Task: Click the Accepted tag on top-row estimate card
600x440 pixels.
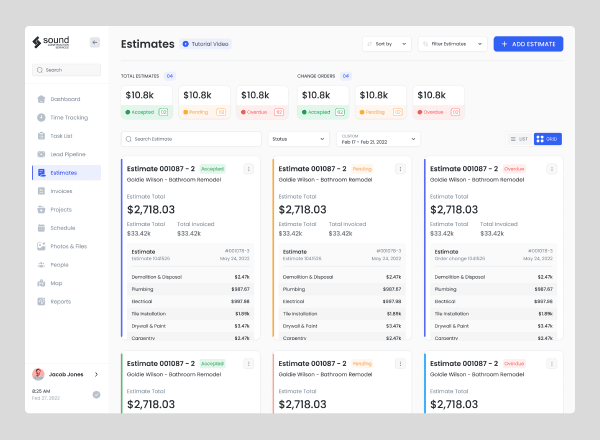Action: [x=212, y=169]
